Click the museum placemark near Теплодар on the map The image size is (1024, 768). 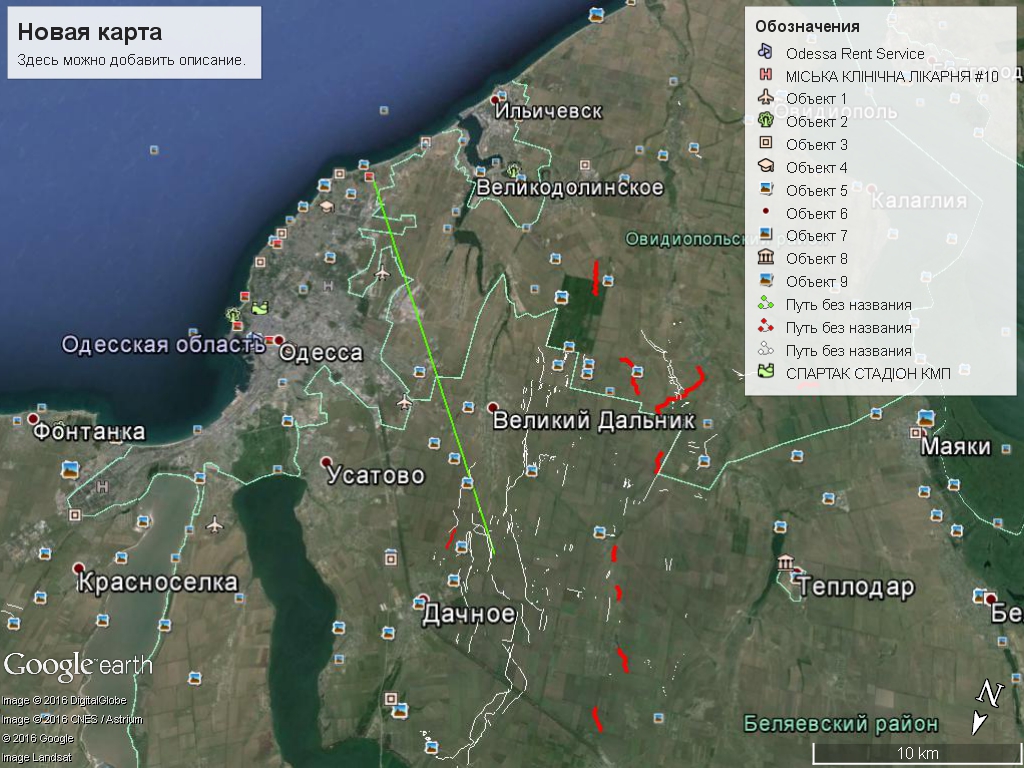coord(786,563)
